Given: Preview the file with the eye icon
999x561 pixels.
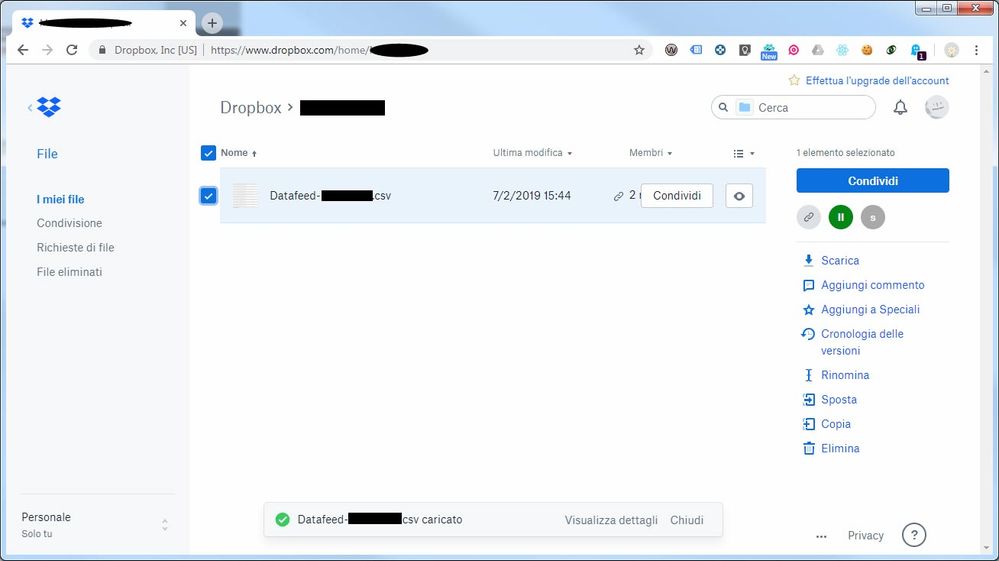Looking at the screenshot, I should [739, 196].
